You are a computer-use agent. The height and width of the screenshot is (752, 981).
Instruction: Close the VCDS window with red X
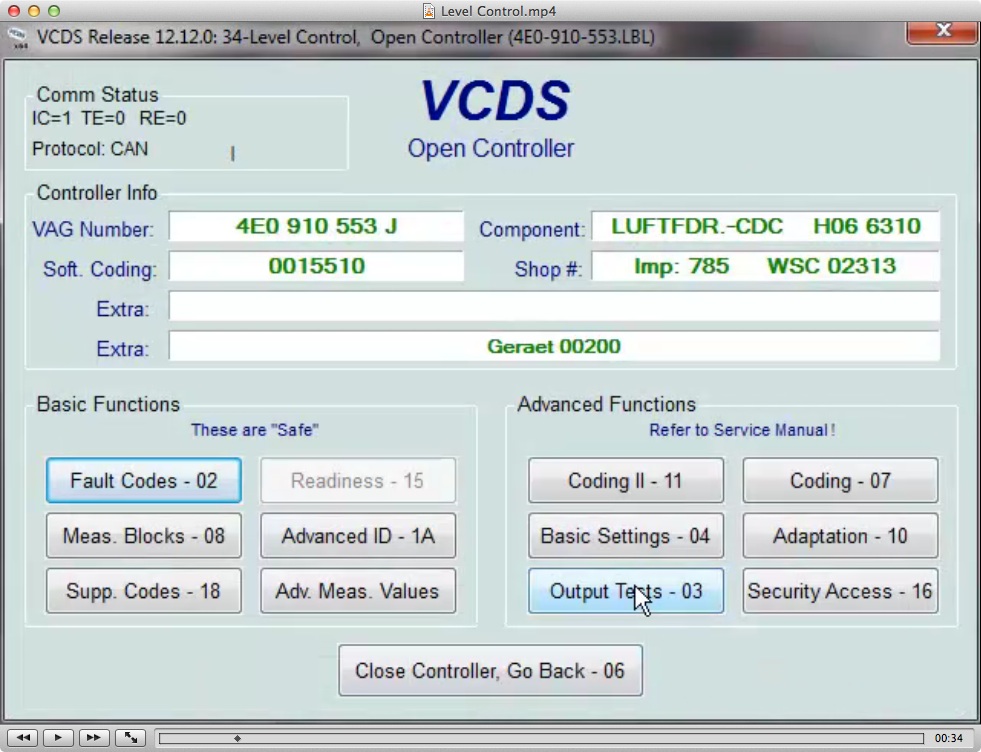tap(942, 31)
